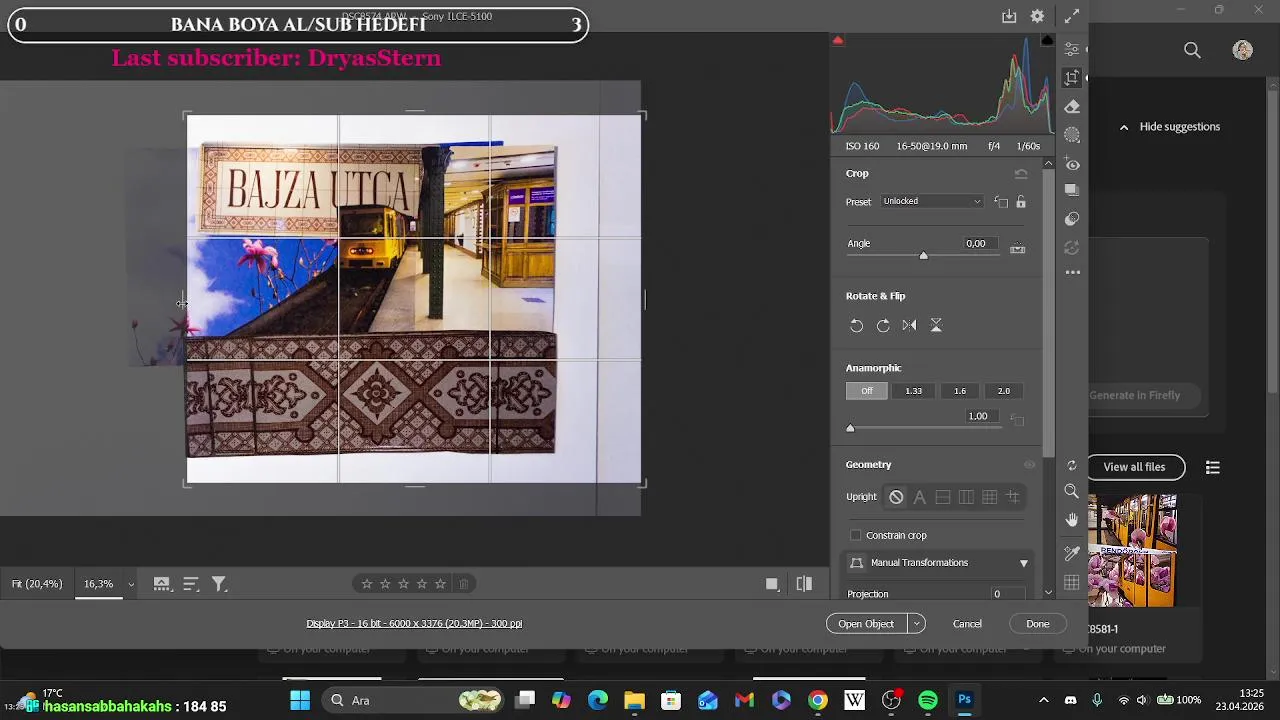Open the sort menu icon
Screen dimensions: 1280x720
[x=191, y=584]
